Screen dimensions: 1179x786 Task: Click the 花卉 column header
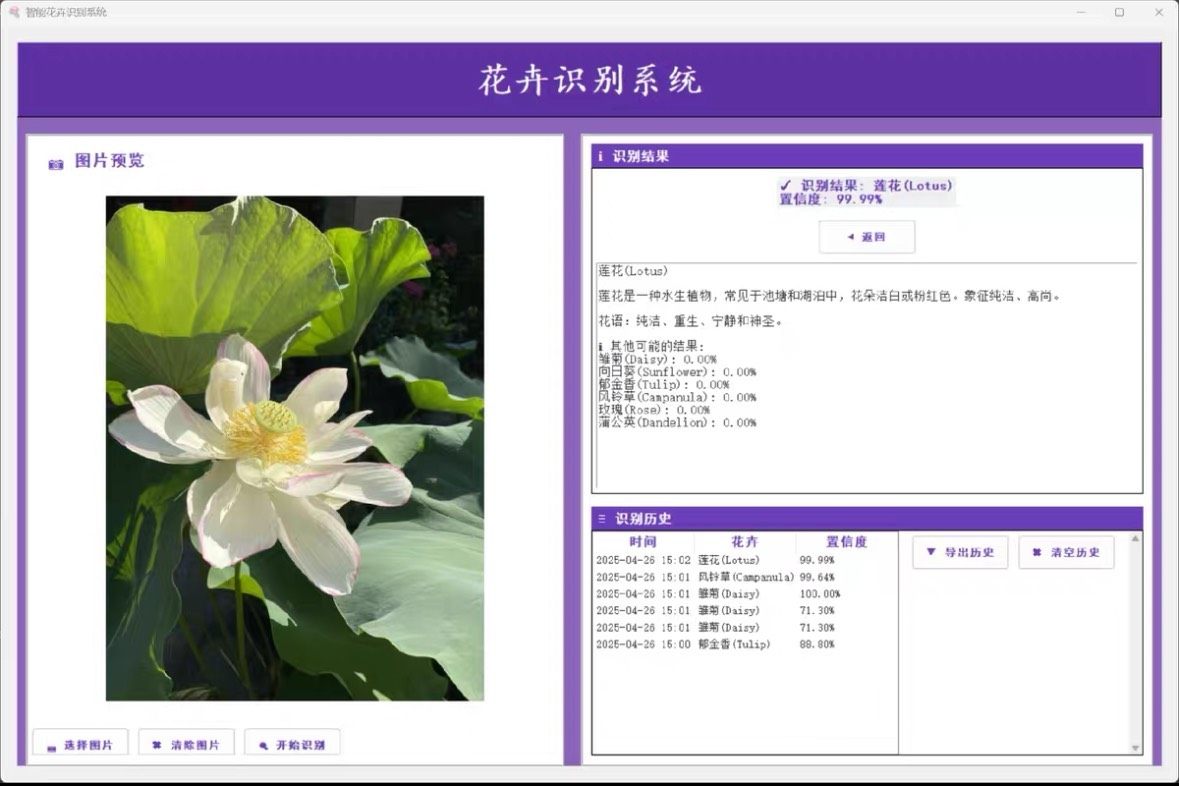click(x=745, y=542)
